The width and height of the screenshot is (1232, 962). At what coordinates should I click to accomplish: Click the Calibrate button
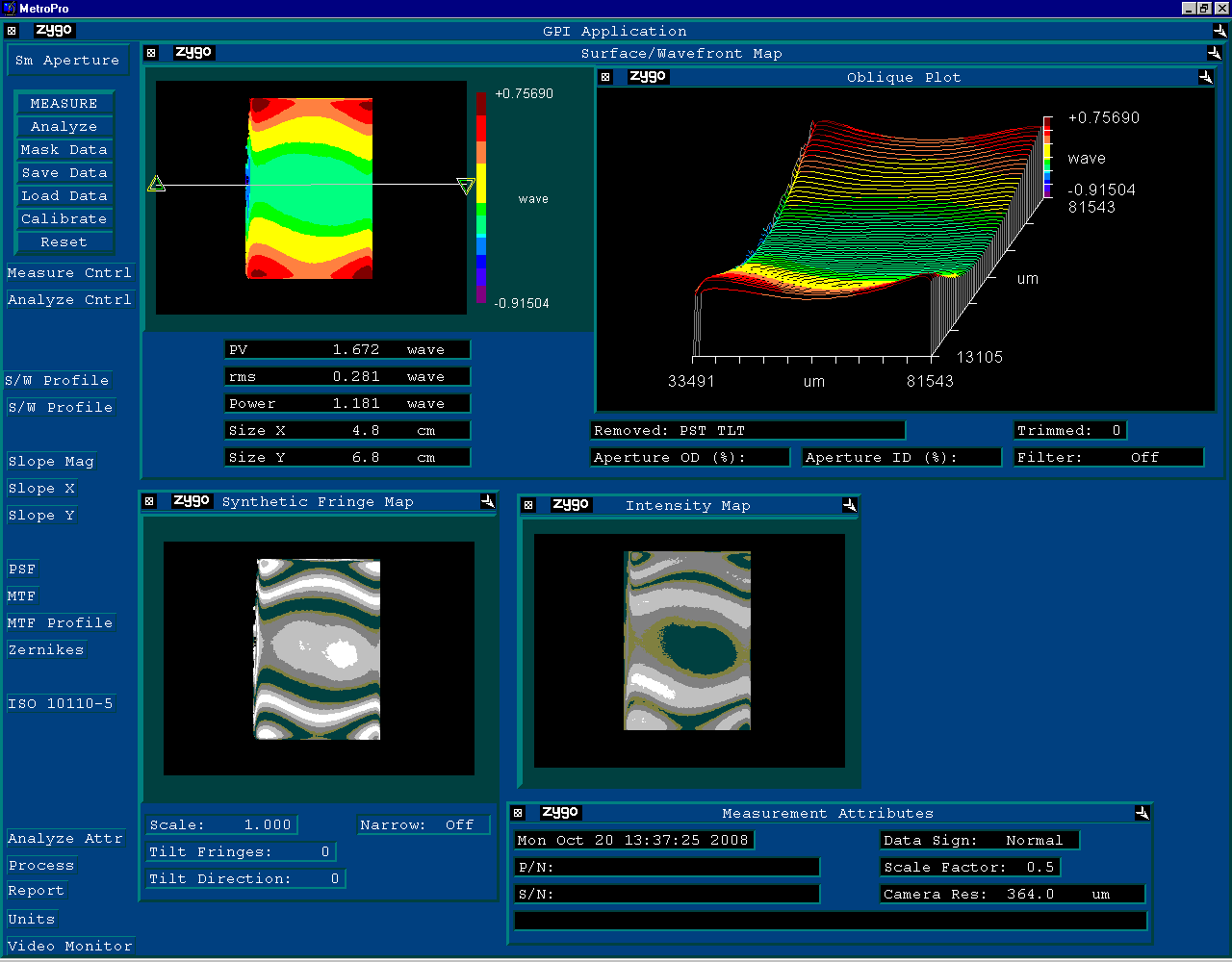point(64,218)
